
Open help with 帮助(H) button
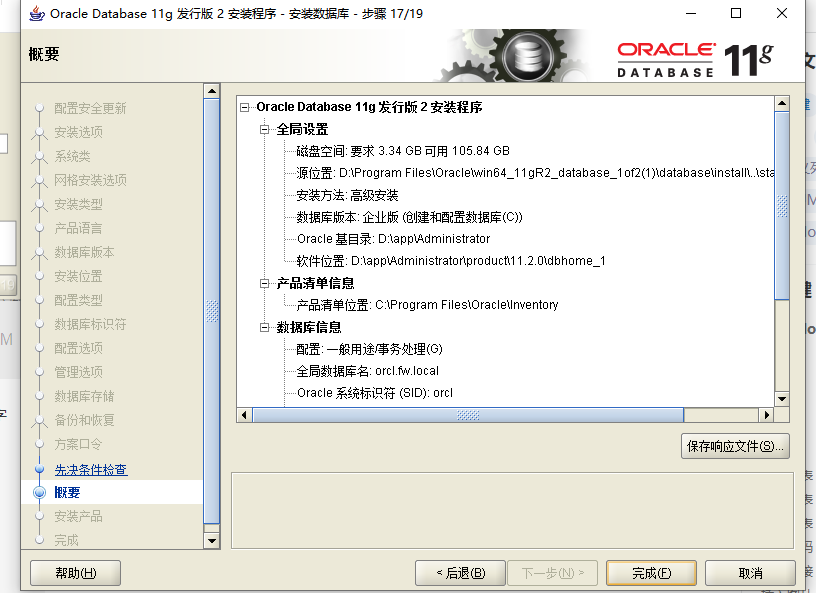pyautogui.click(x=75, y=573)
